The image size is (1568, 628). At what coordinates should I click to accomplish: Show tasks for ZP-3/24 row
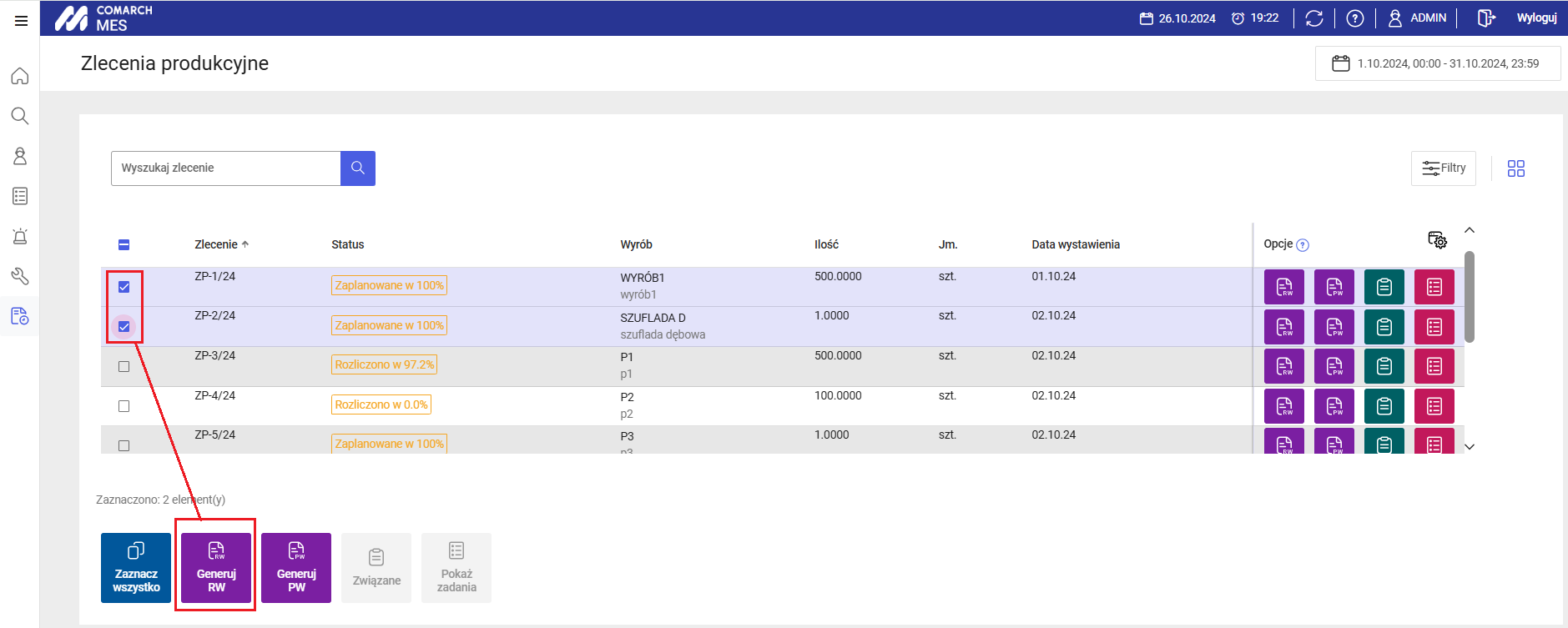pyautogui.click(x=1434, y=366)
